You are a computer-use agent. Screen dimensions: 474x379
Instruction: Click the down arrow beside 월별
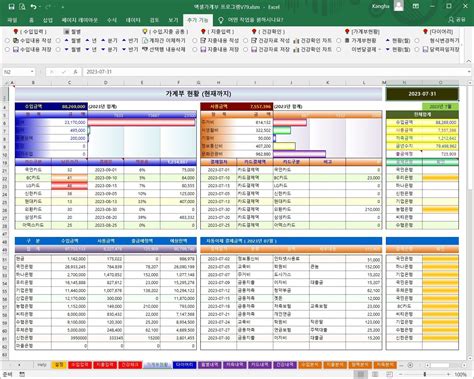point(66,49)
